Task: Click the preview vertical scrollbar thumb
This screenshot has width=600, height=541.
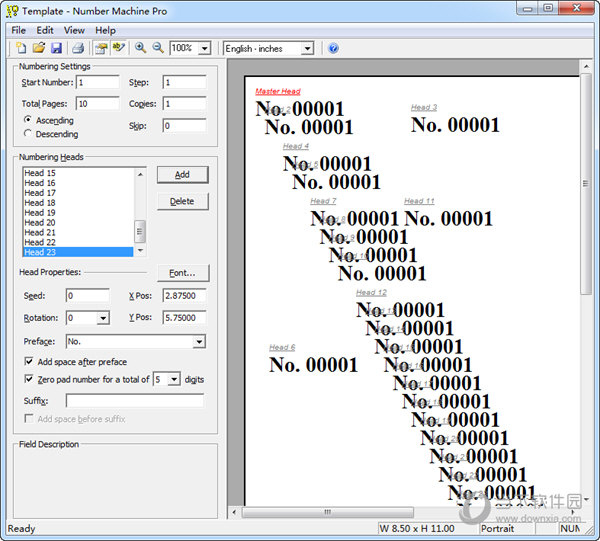Action: [585, 184]
